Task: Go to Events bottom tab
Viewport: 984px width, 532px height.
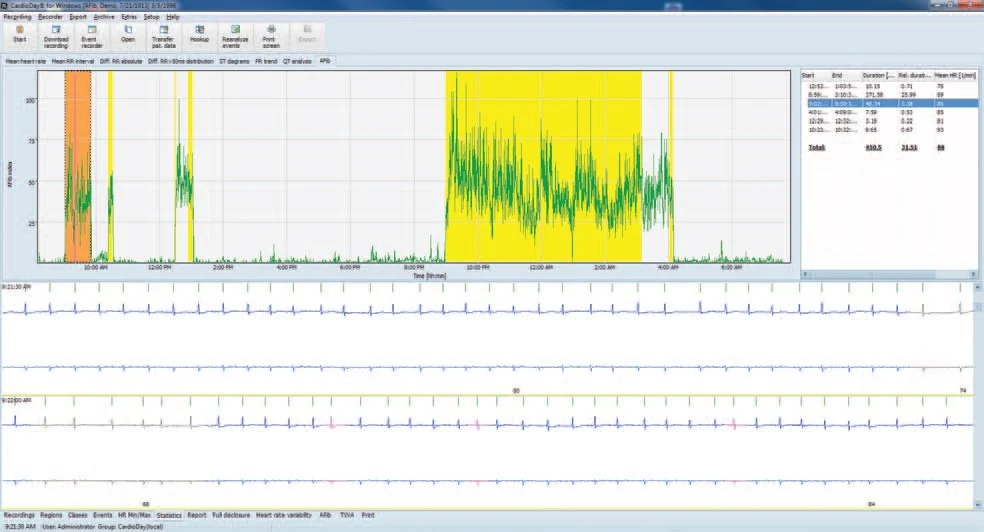Action: click(x=102, y=515)
